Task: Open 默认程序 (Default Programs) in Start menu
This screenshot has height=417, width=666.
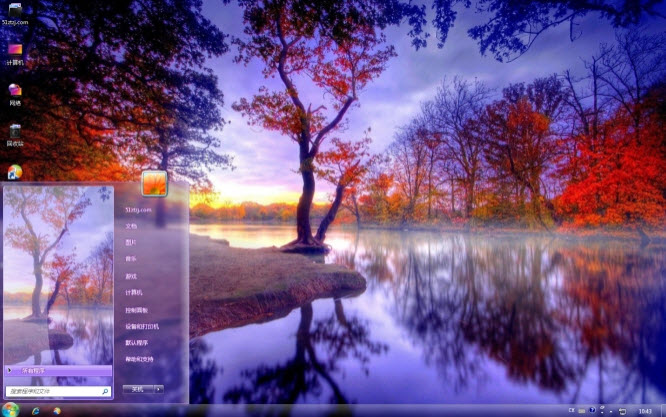Action: coord(136,343)
